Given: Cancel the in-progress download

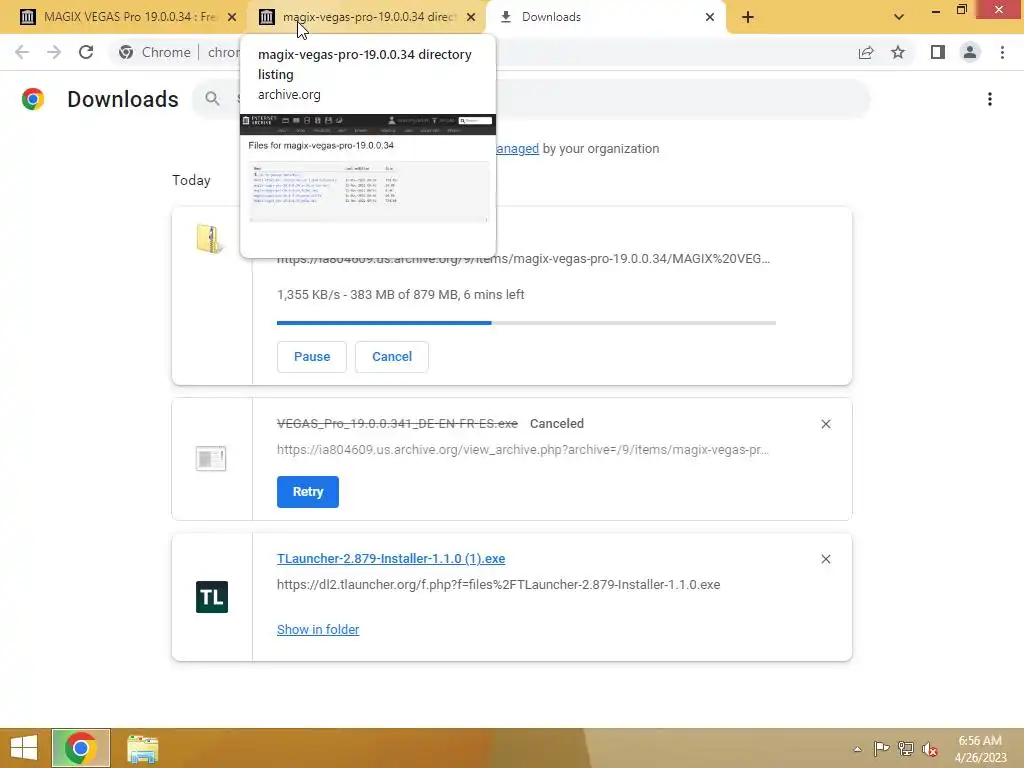Looking at the screenshot, I should coord(392,357).
